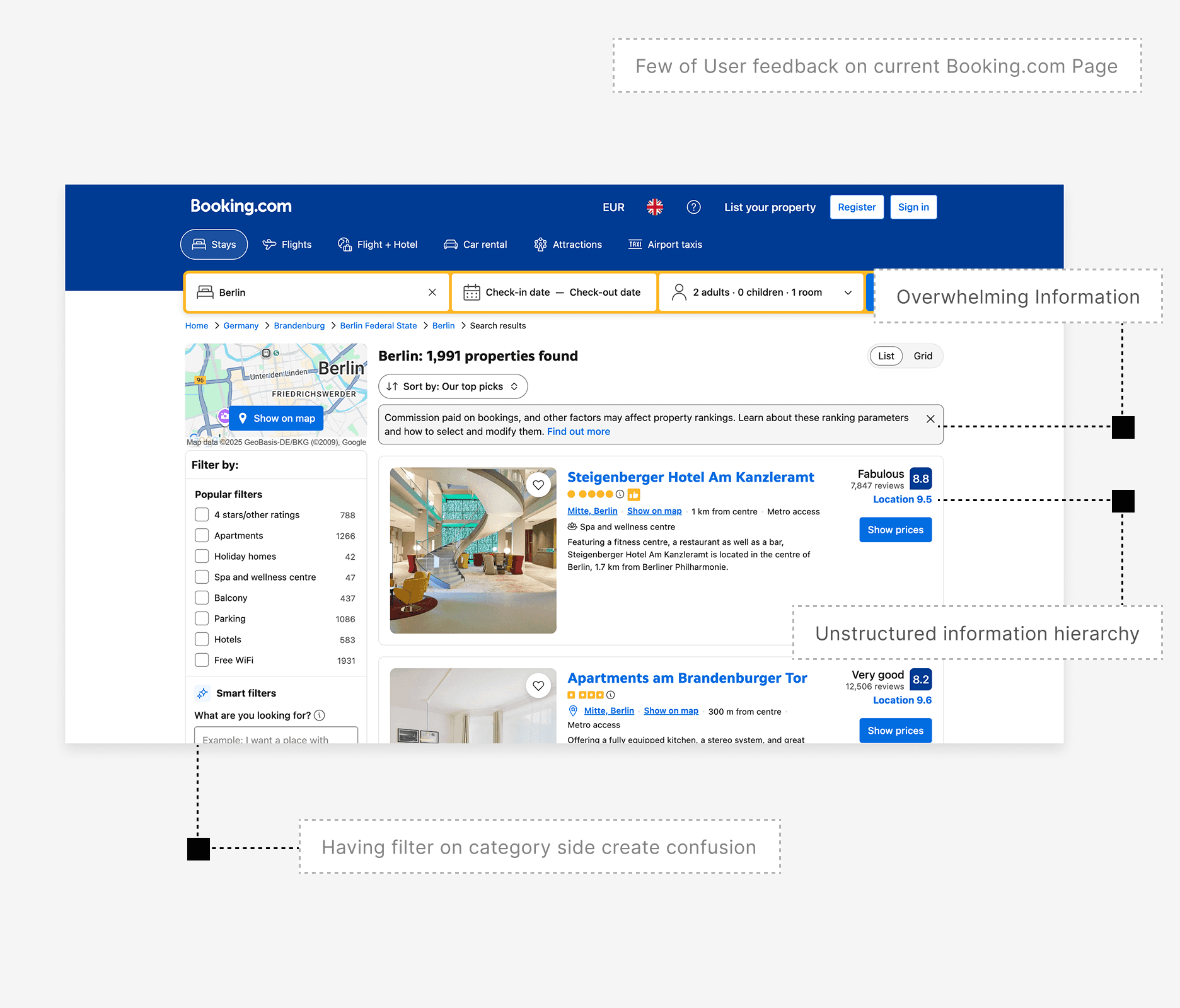1180x1008 pixels.
Task: Click the 8.8 score badge
Action: click(921, 478)
